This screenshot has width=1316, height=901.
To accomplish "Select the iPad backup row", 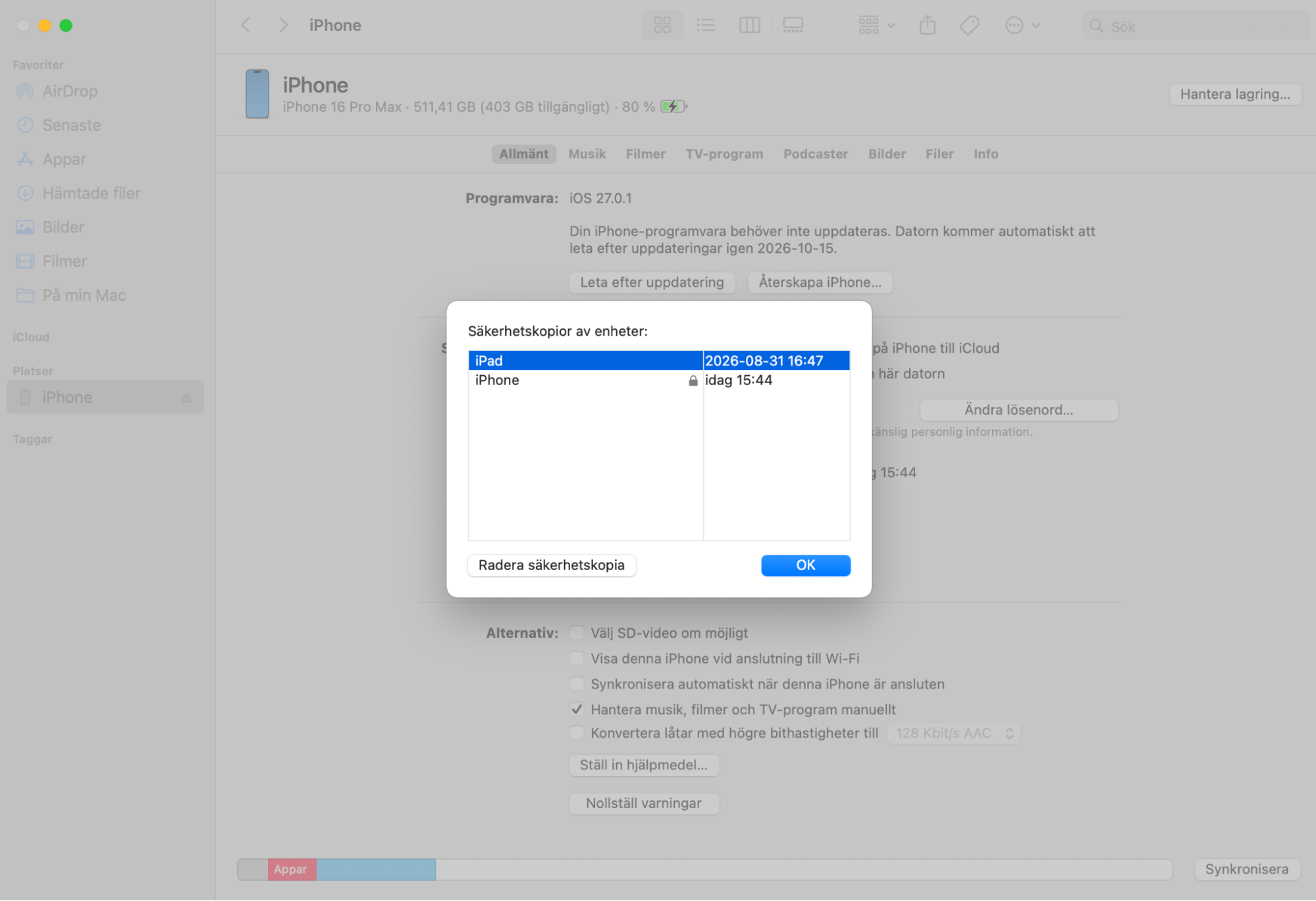I will coord(659,361).
